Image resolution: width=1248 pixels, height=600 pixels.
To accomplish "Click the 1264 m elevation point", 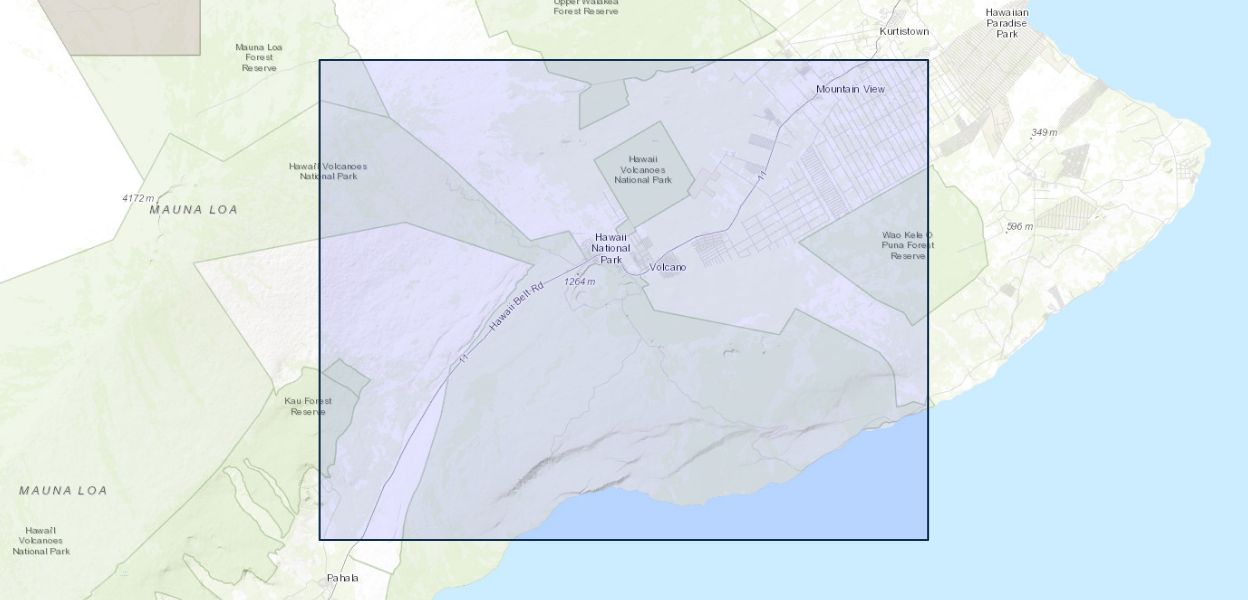I will point(579,281).
